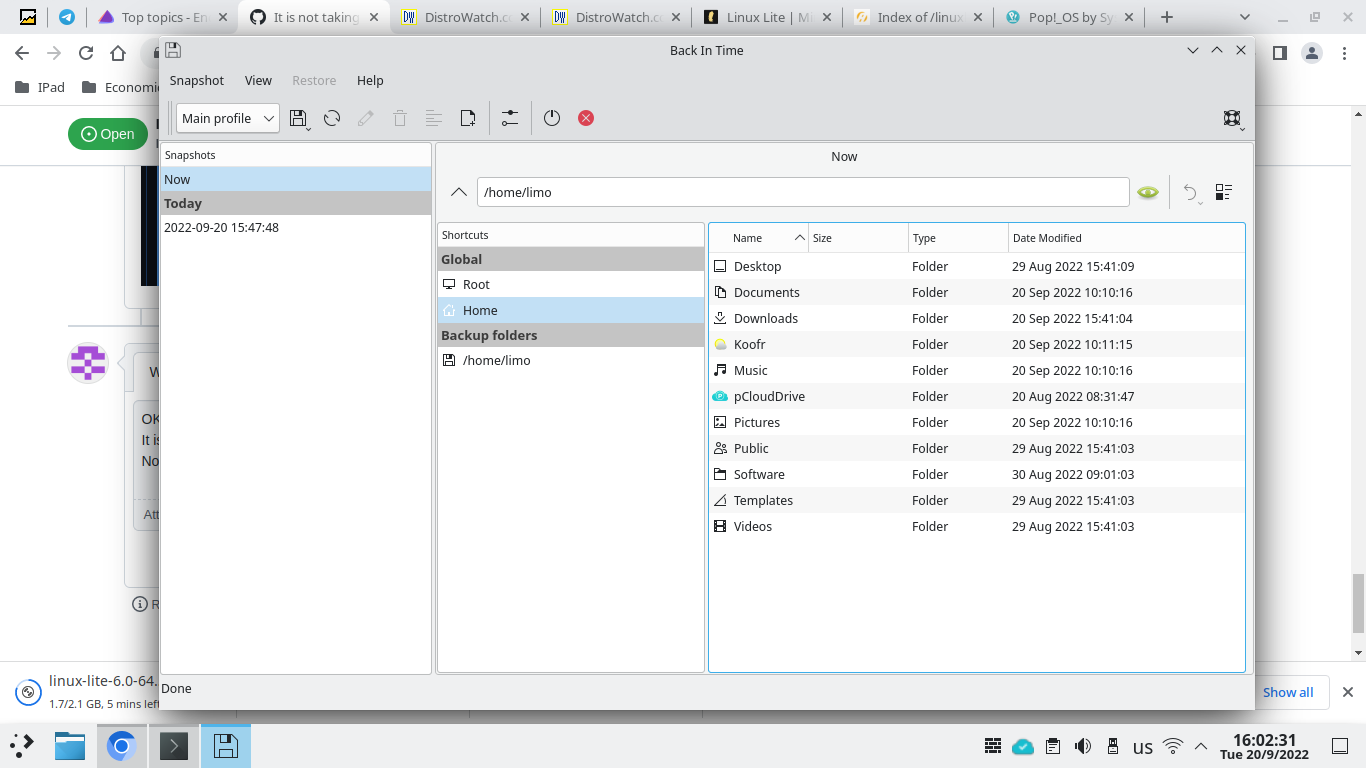Select the Koofr folder row
1366x768 pixels.
coord(977,344)
